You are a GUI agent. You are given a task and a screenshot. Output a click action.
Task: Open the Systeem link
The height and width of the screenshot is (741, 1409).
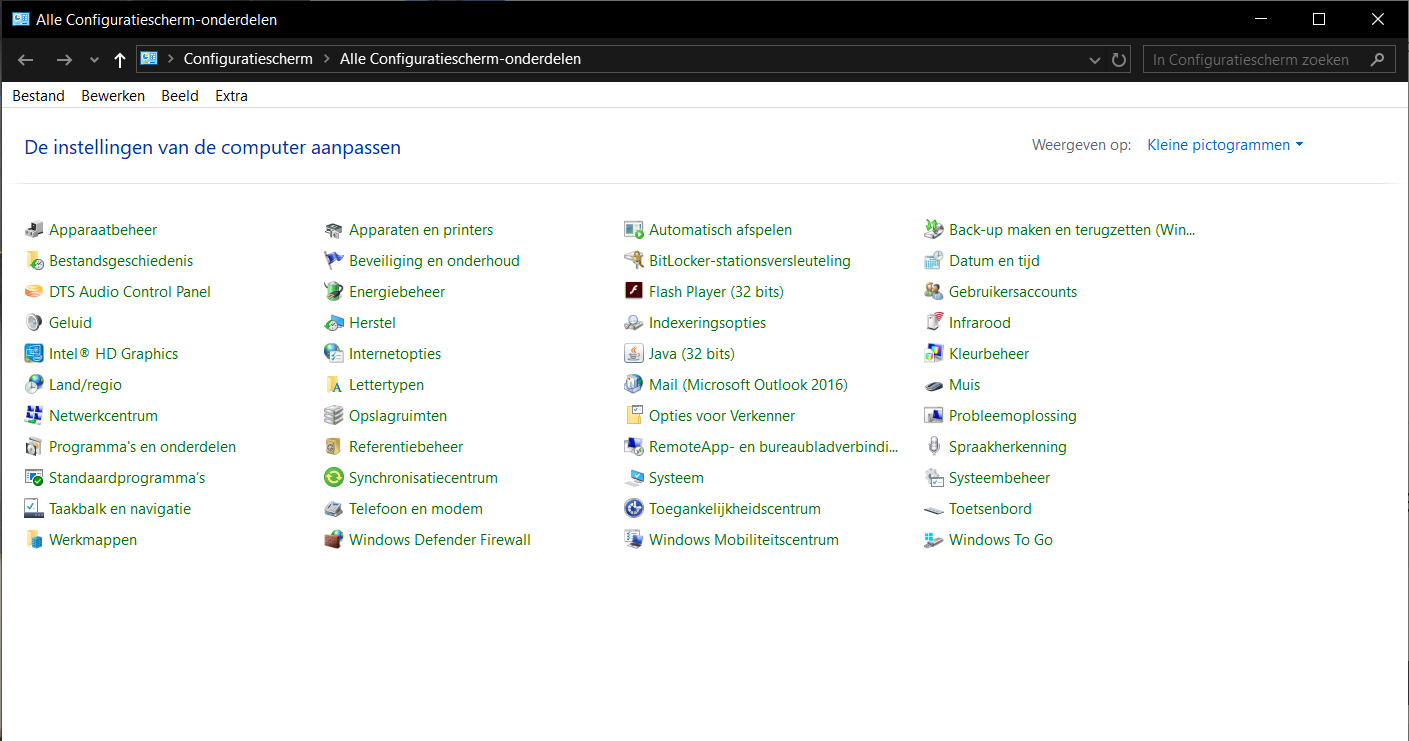pos(676,478)
